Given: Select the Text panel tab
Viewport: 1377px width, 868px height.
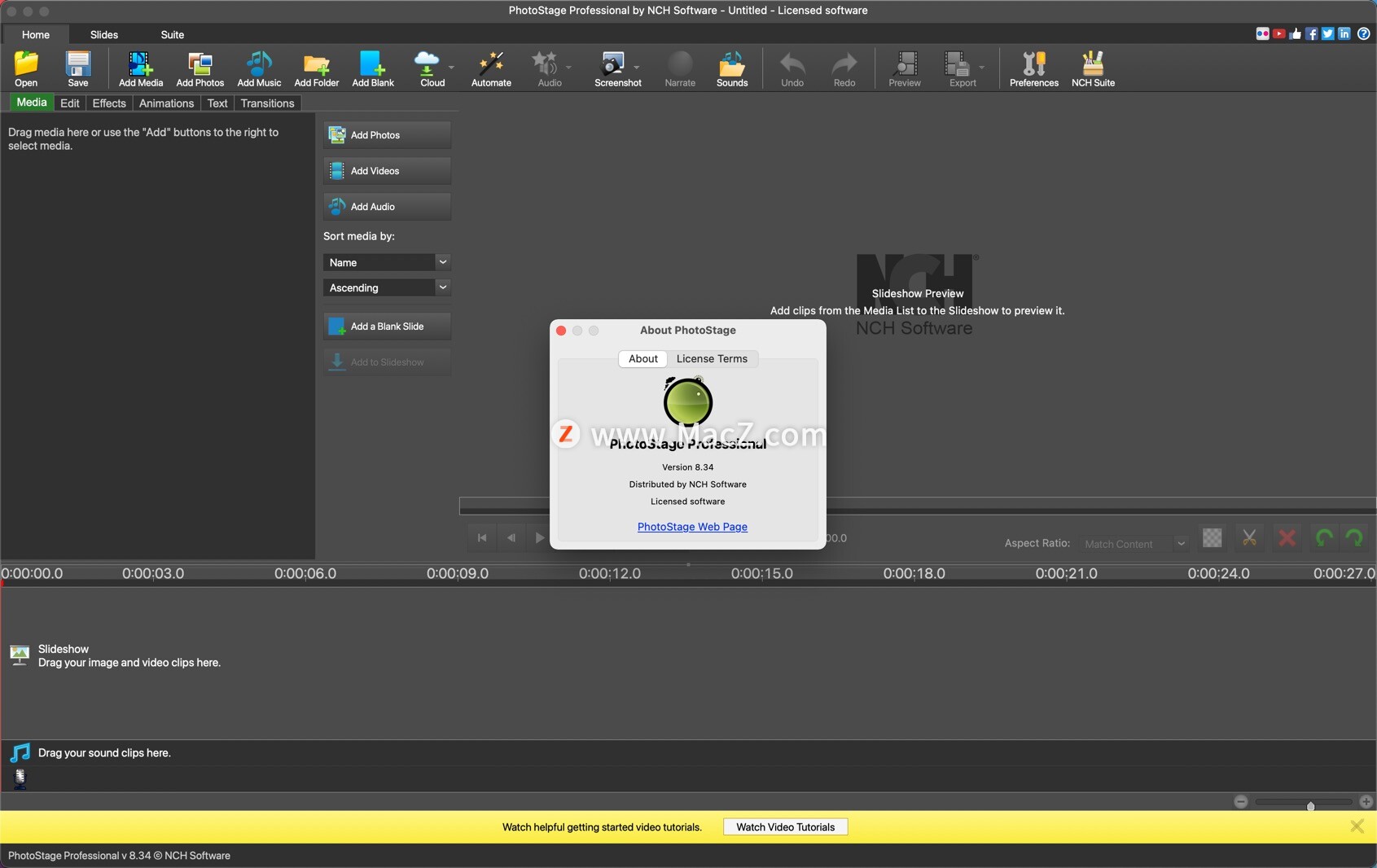Looking at the screenshot, I should 217,103.
